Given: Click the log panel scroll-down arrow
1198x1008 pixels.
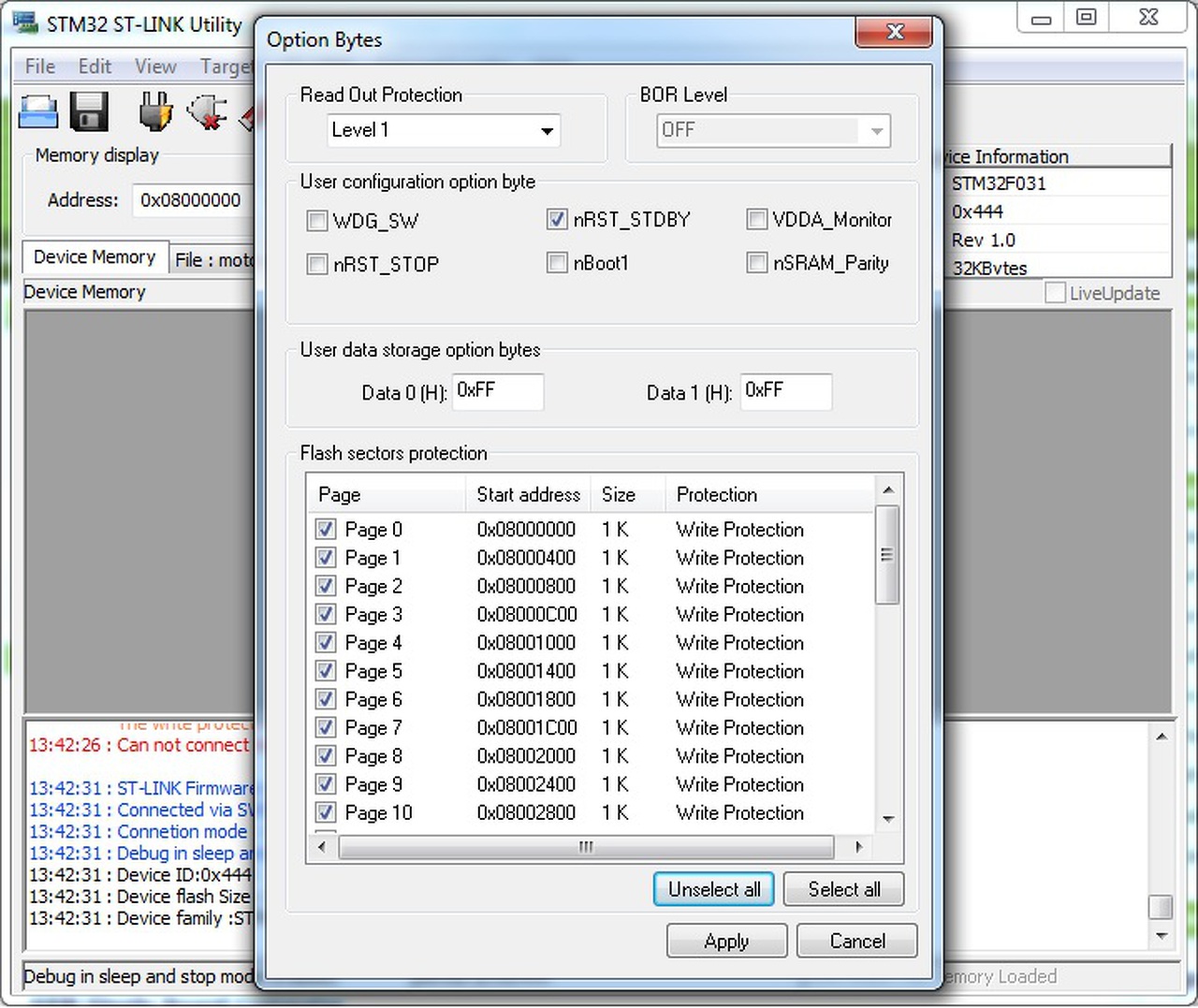Looking at the screenshot, I should click(1161, 936).
